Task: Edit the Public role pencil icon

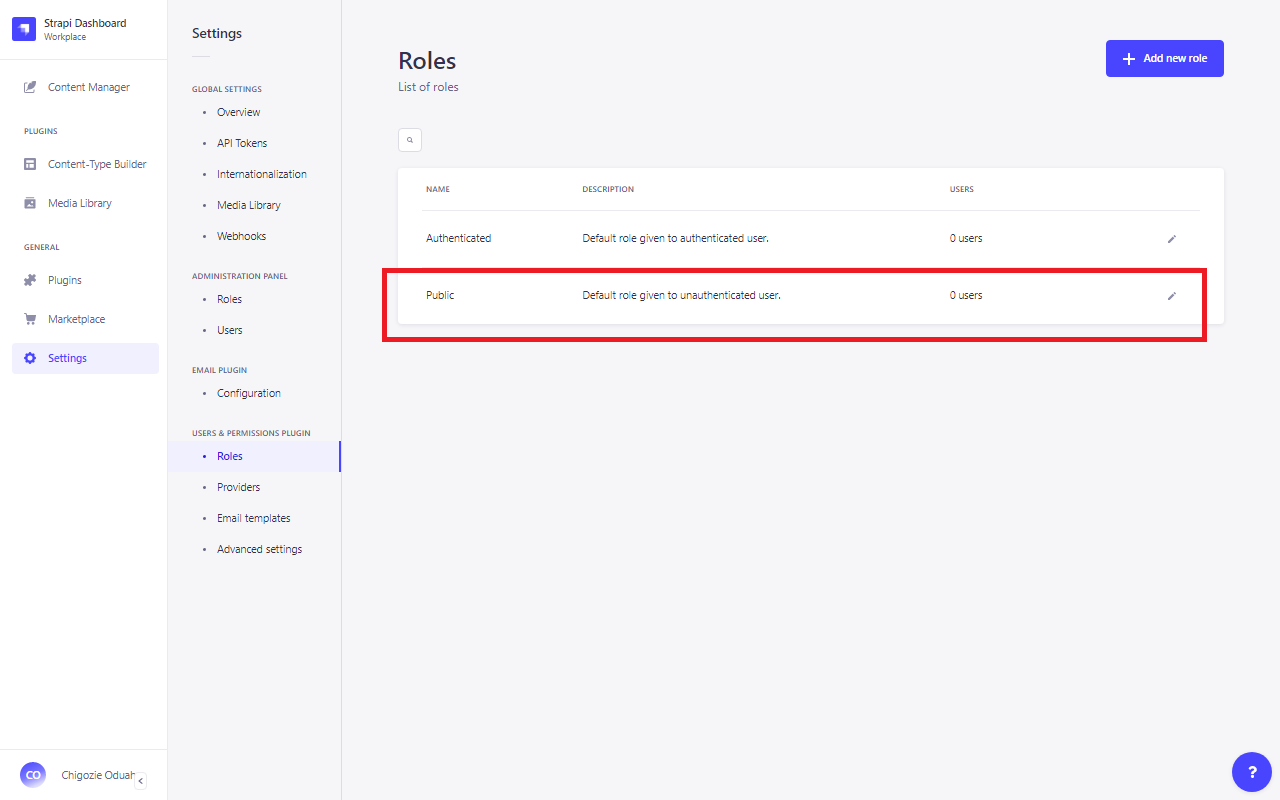Action: 1172,296
